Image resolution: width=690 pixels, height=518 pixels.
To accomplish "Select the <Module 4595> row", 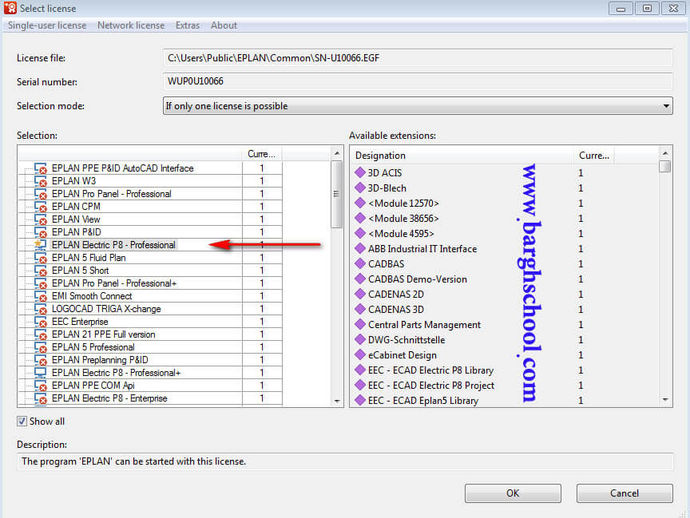I will pyautogui.click(x=506, y=234).
